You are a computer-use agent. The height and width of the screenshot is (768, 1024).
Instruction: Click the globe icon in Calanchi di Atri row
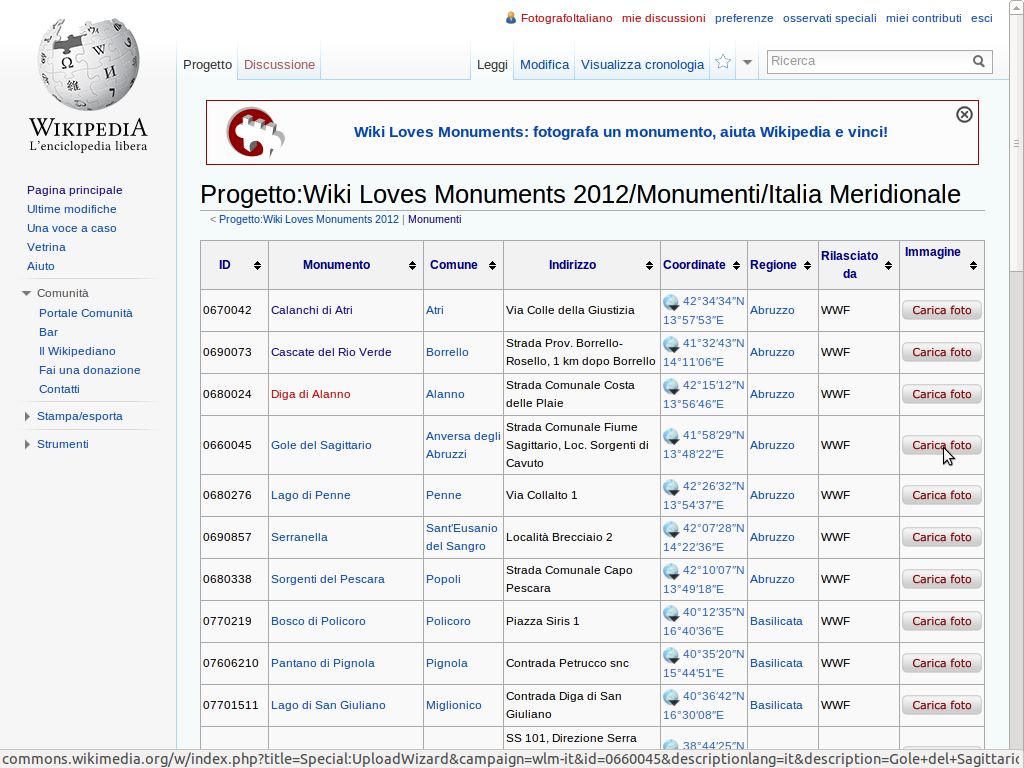click(x=671, y=302)
